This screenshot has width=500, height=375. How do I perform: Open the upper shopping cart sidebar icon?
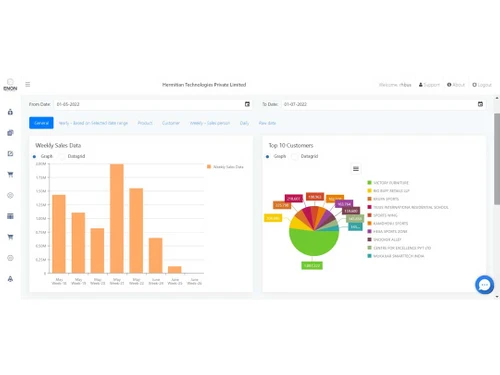coord(10,174)
